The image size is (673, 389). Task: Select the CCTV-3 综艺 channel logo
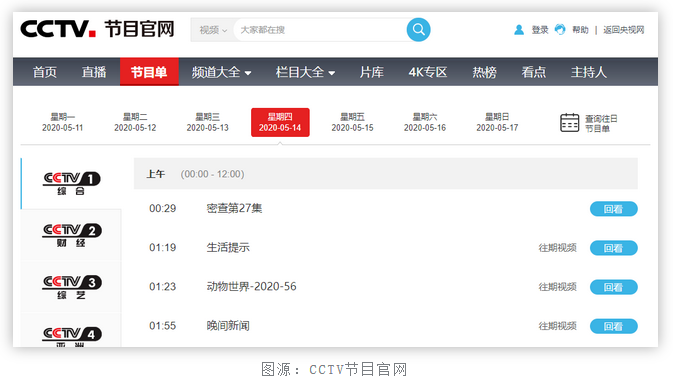71,287
